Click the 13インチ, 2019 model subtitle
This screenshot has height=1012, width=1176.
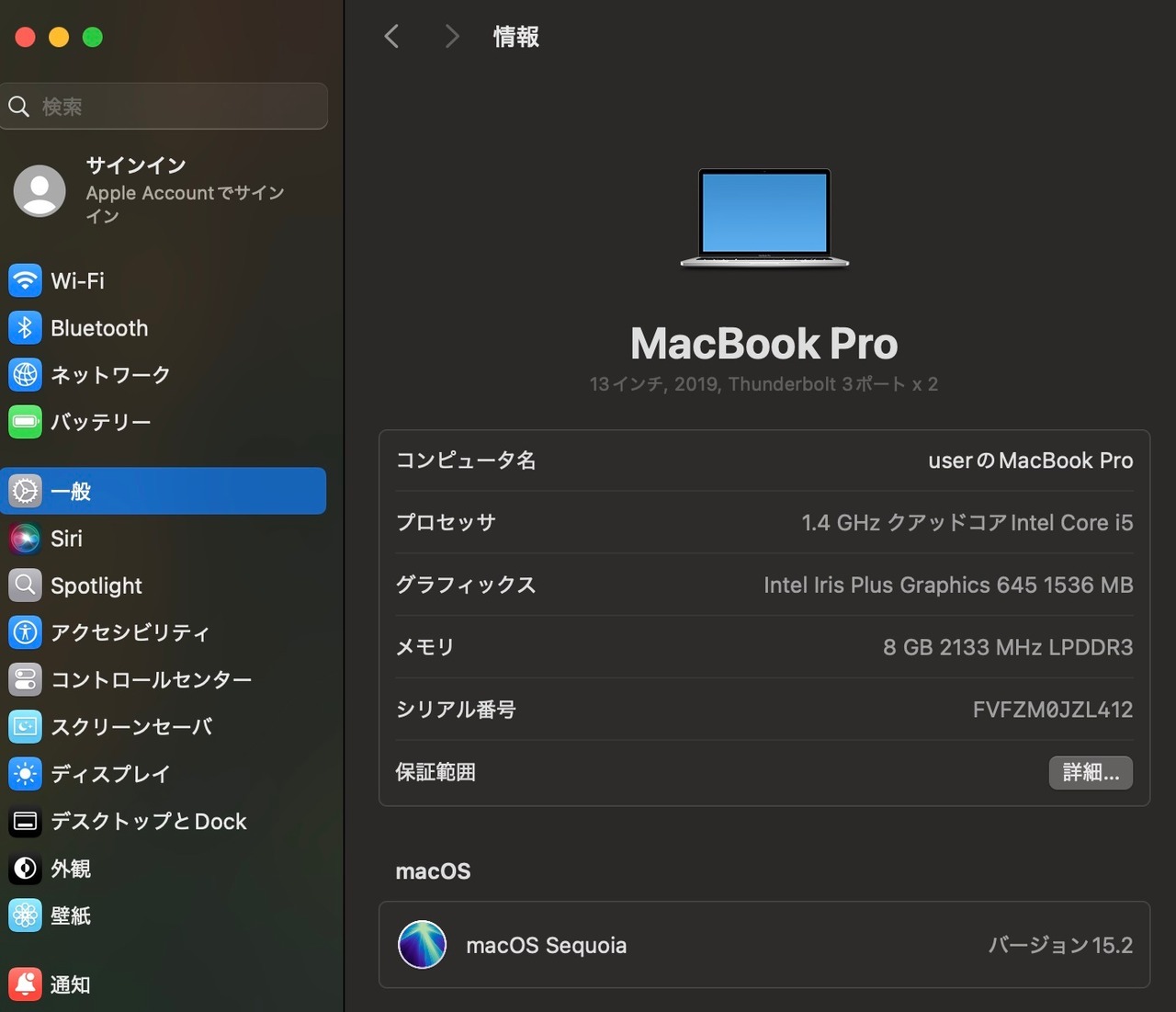764,384
